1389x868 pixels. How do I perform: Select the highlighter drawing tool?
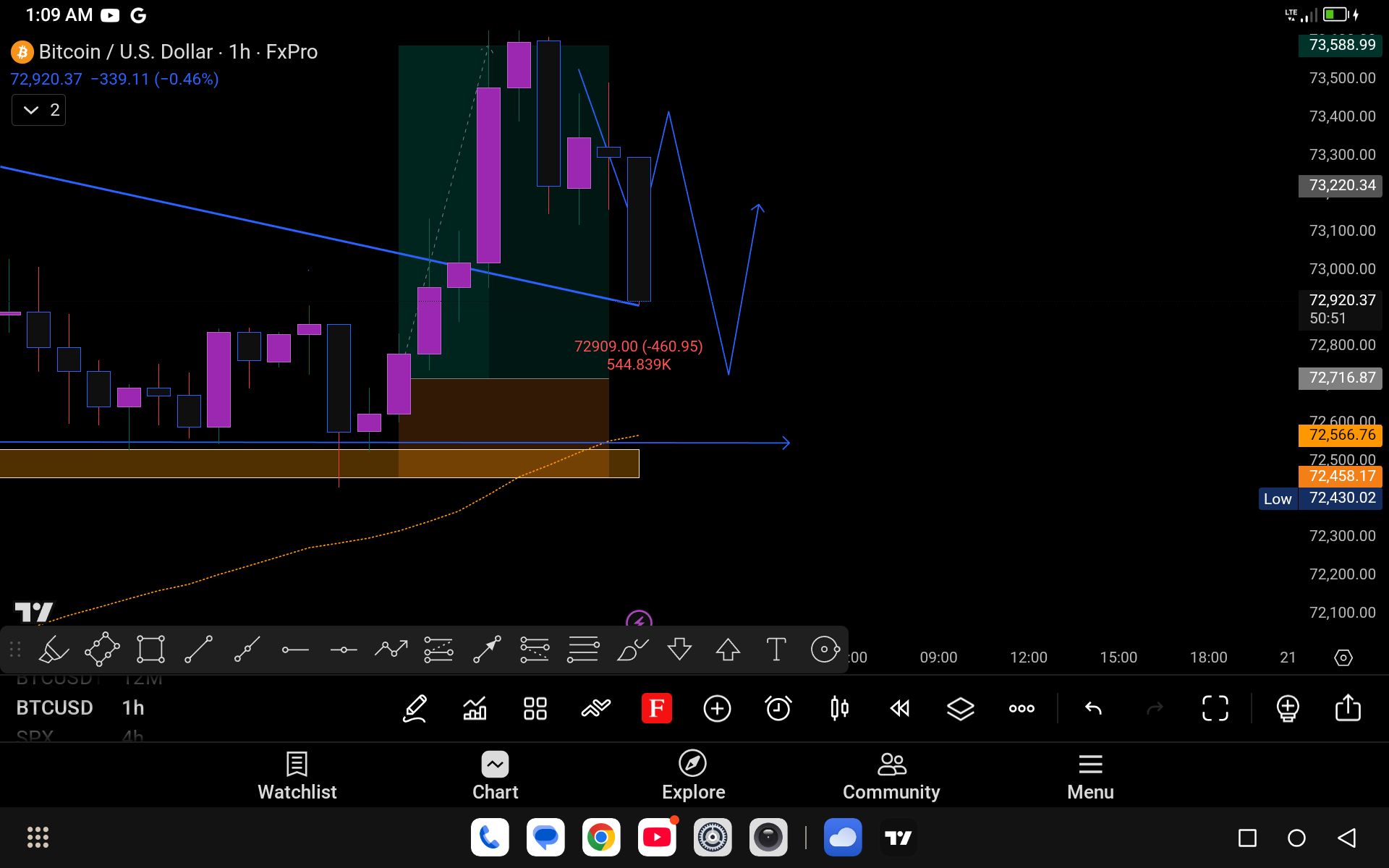click(x=54, y=650)
